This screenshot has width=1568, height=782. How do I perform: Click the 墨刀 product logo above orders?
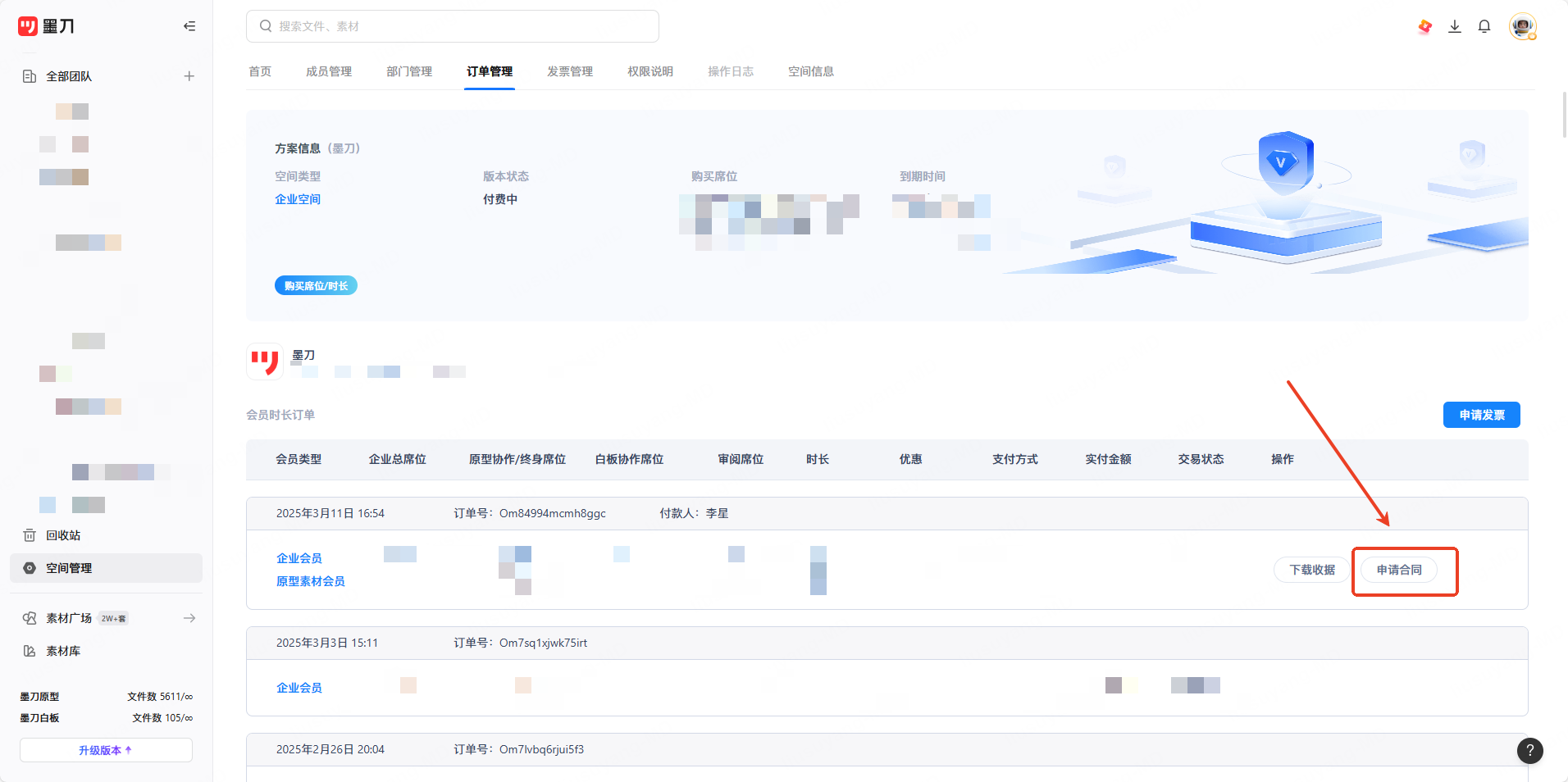tap(265, 361)
